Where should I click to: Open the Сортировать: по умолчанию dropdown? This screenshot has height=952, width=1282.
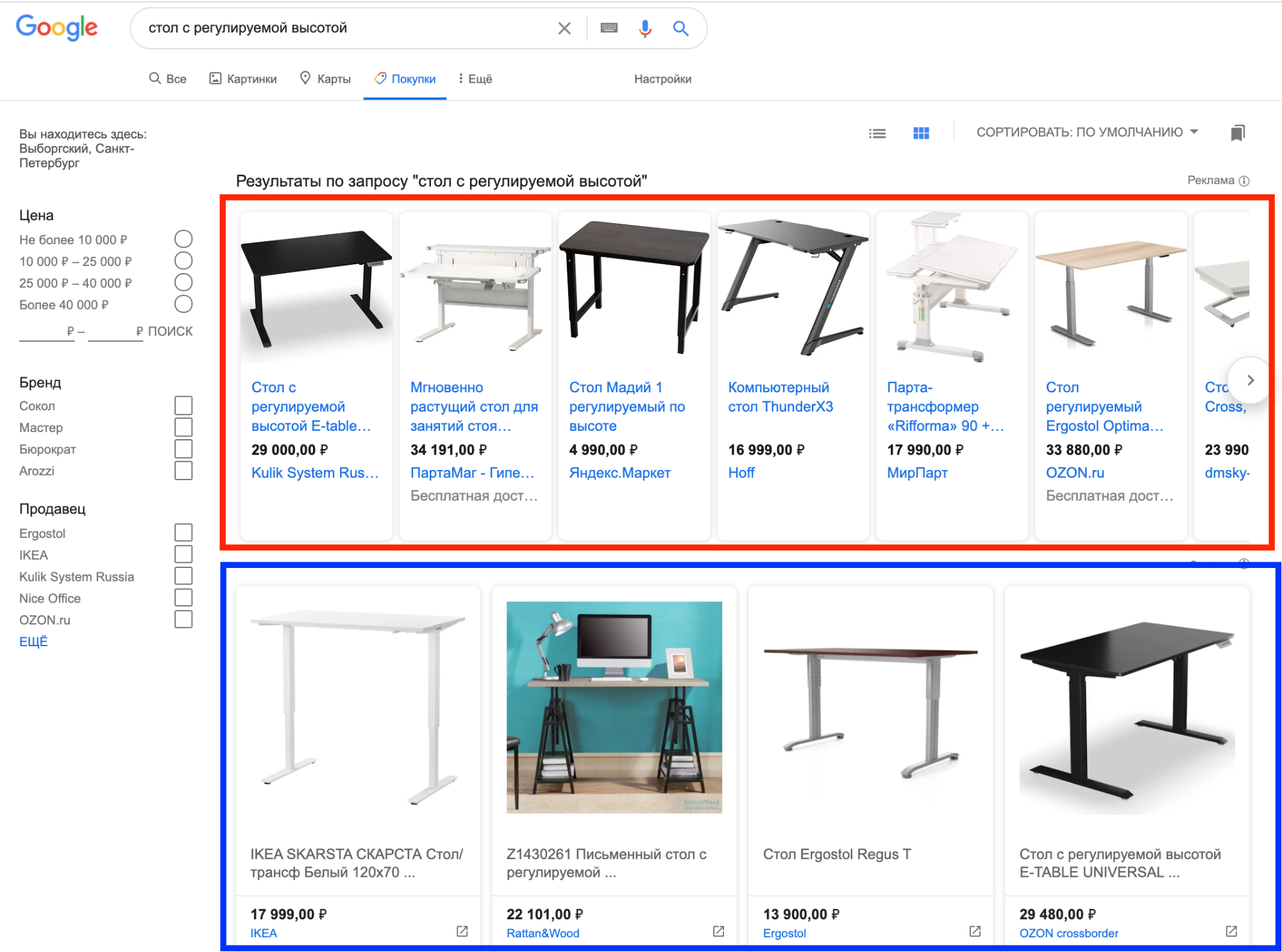pyautogui.click(x=1087, y=132)
